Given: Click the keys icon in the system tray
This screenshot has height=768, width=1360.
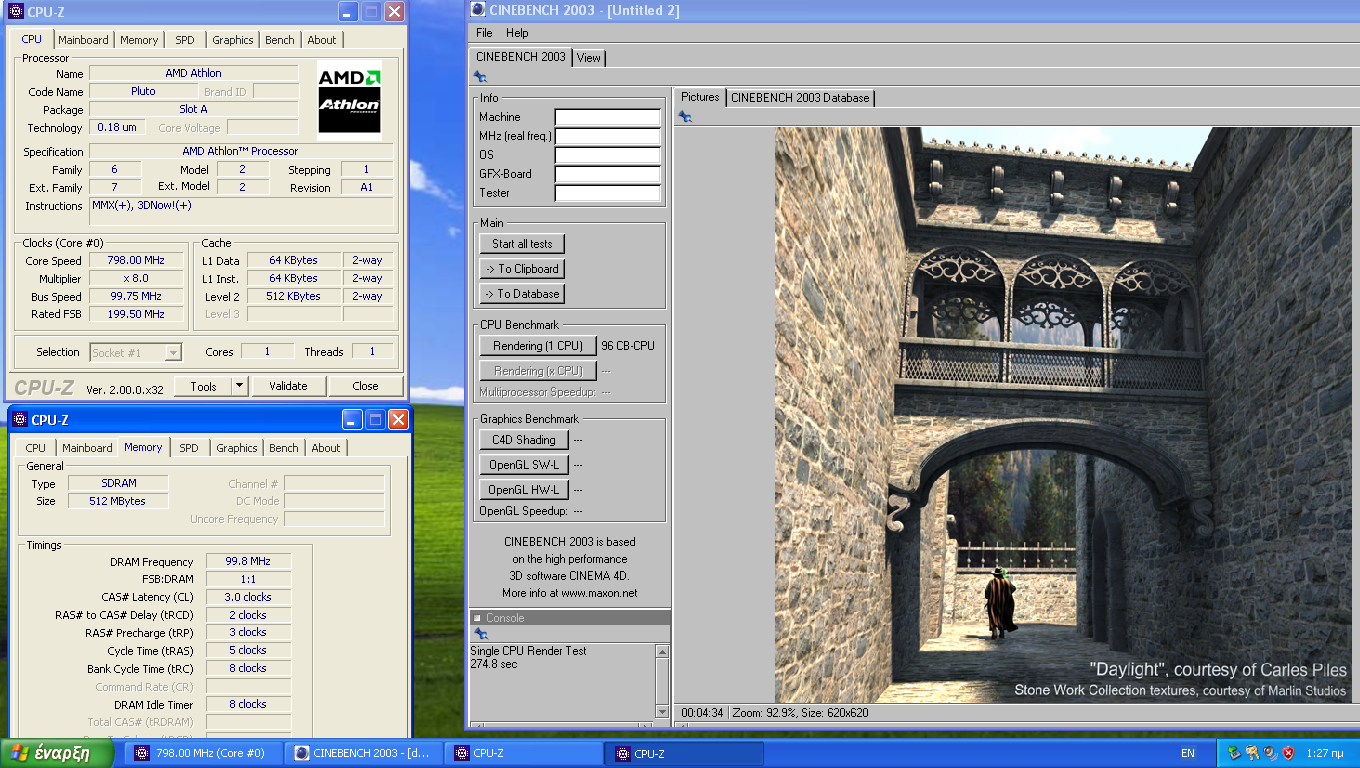Looking at the screenshot, I should (x=1252, y=753).
